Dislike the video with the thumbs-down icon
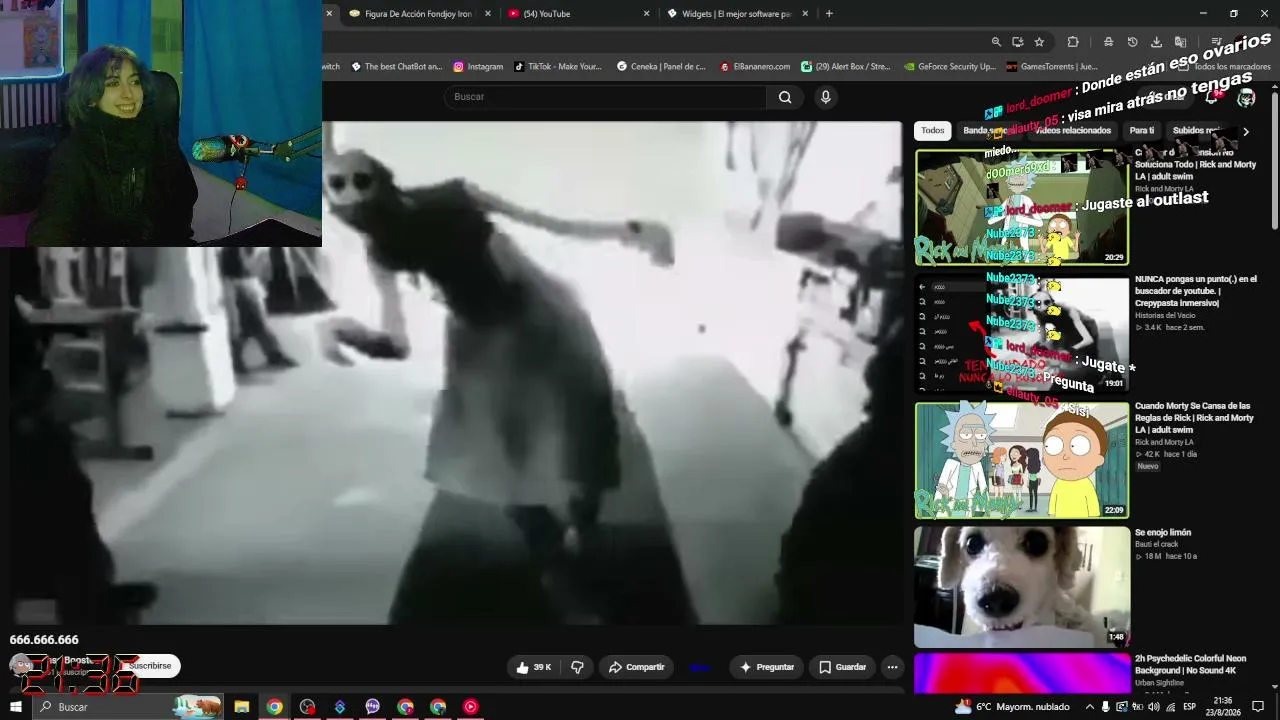The height and width of the screenshot is (720, 1280). (x=577, y=667)
